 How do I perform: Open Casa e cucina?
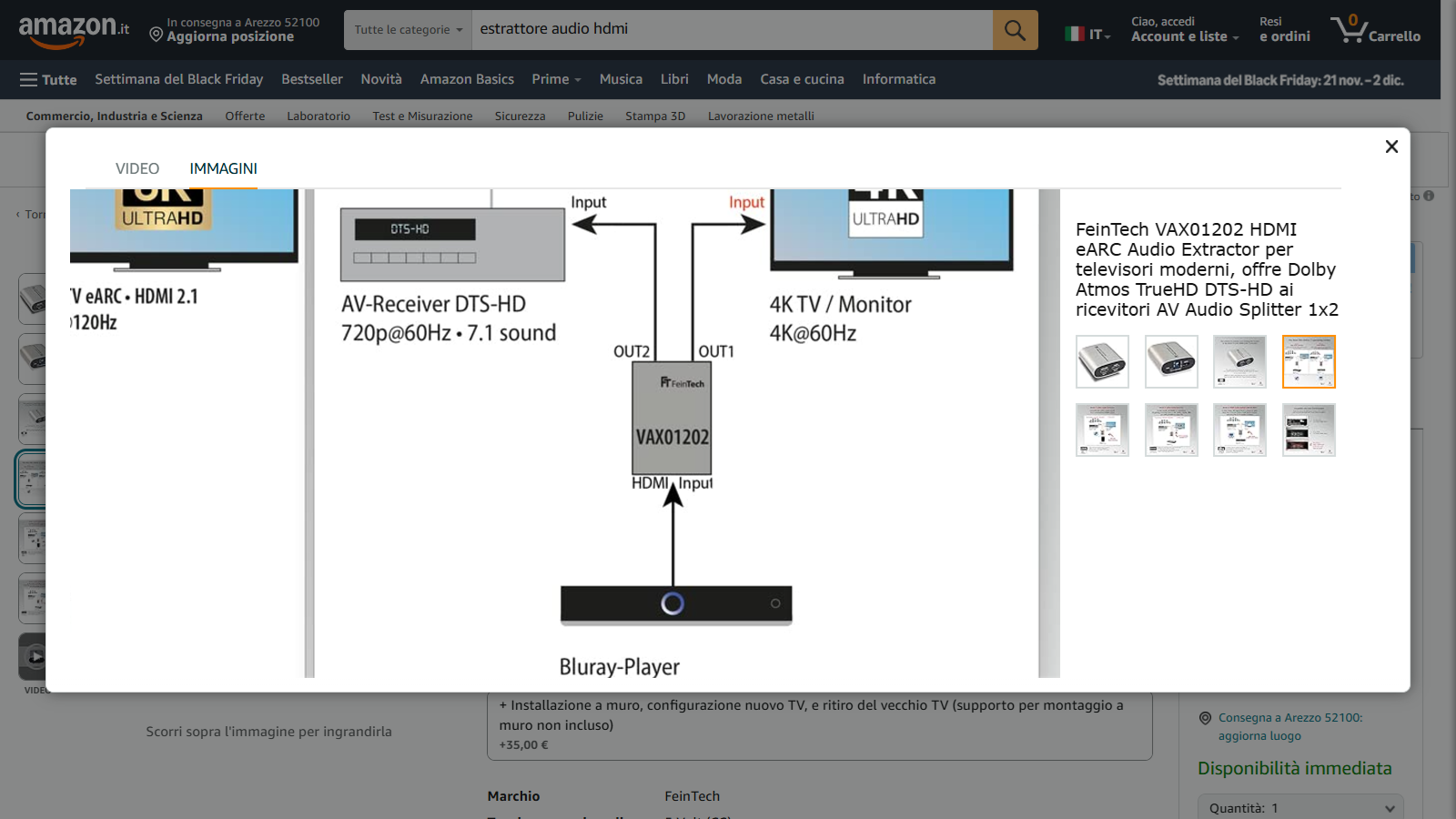(x=802, y=79)
